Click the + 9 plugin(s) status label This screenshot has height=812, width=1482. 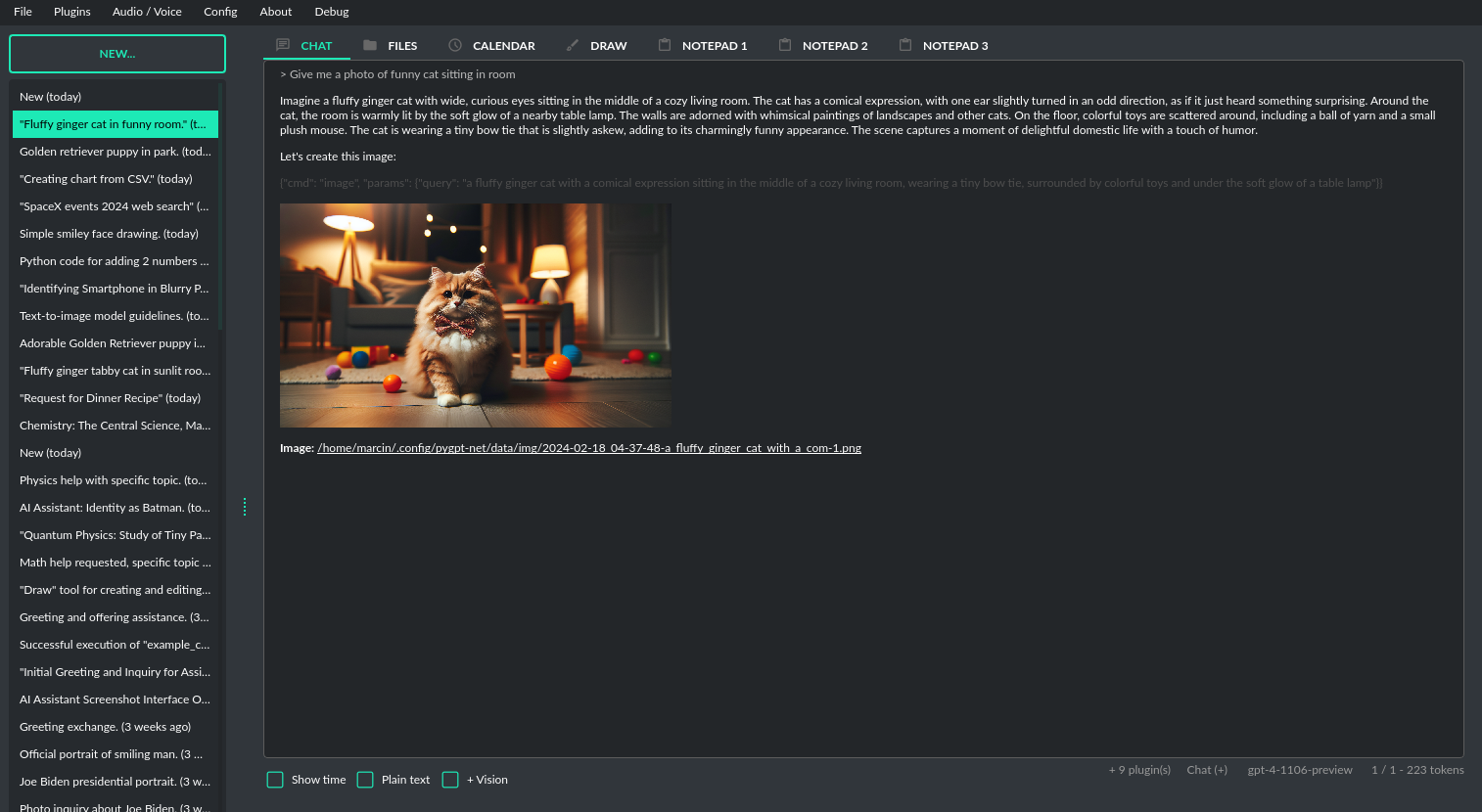click(x=1139, y=770)
